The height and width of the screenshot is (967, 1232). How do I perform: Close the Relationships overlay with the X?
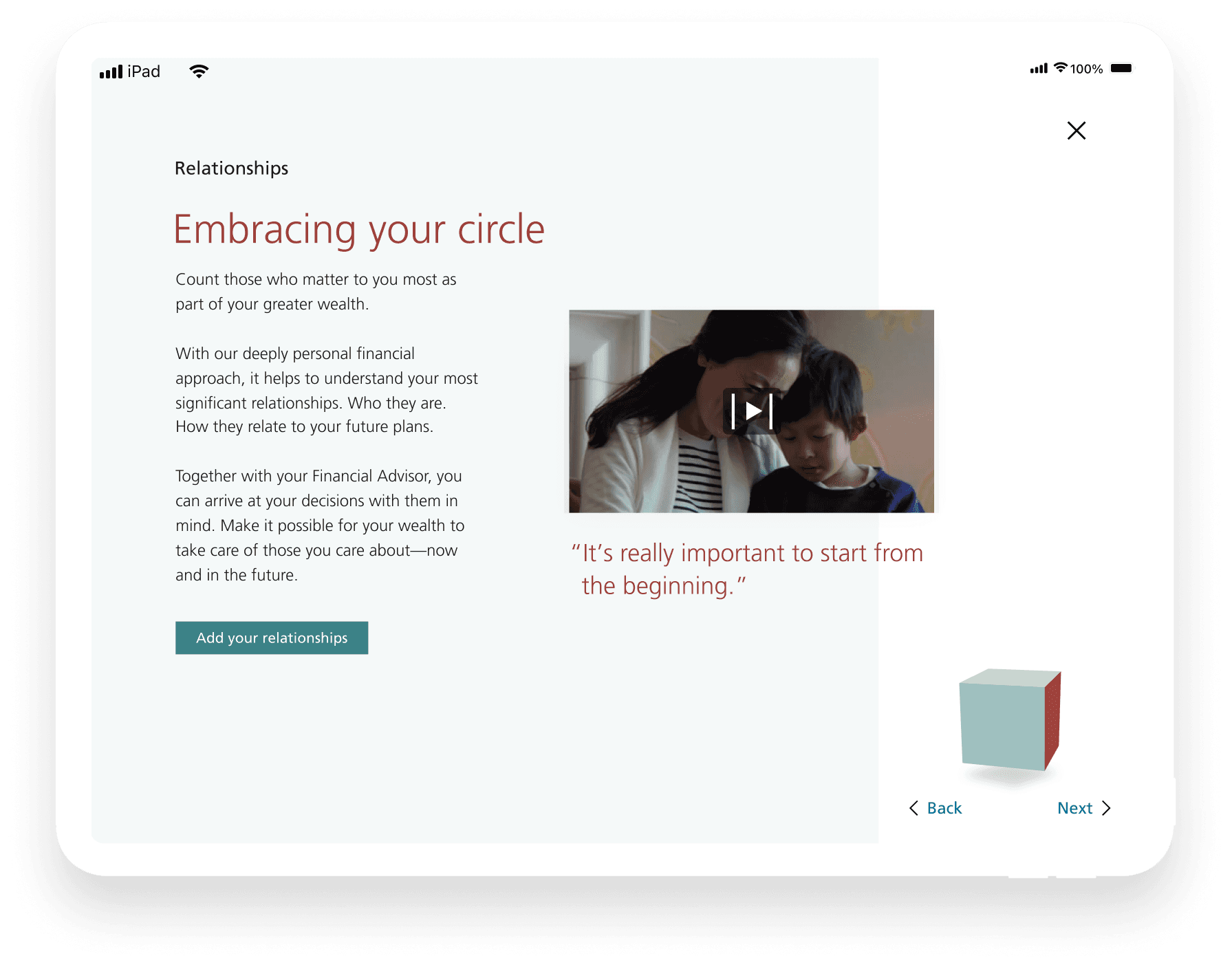(1076, 131)
